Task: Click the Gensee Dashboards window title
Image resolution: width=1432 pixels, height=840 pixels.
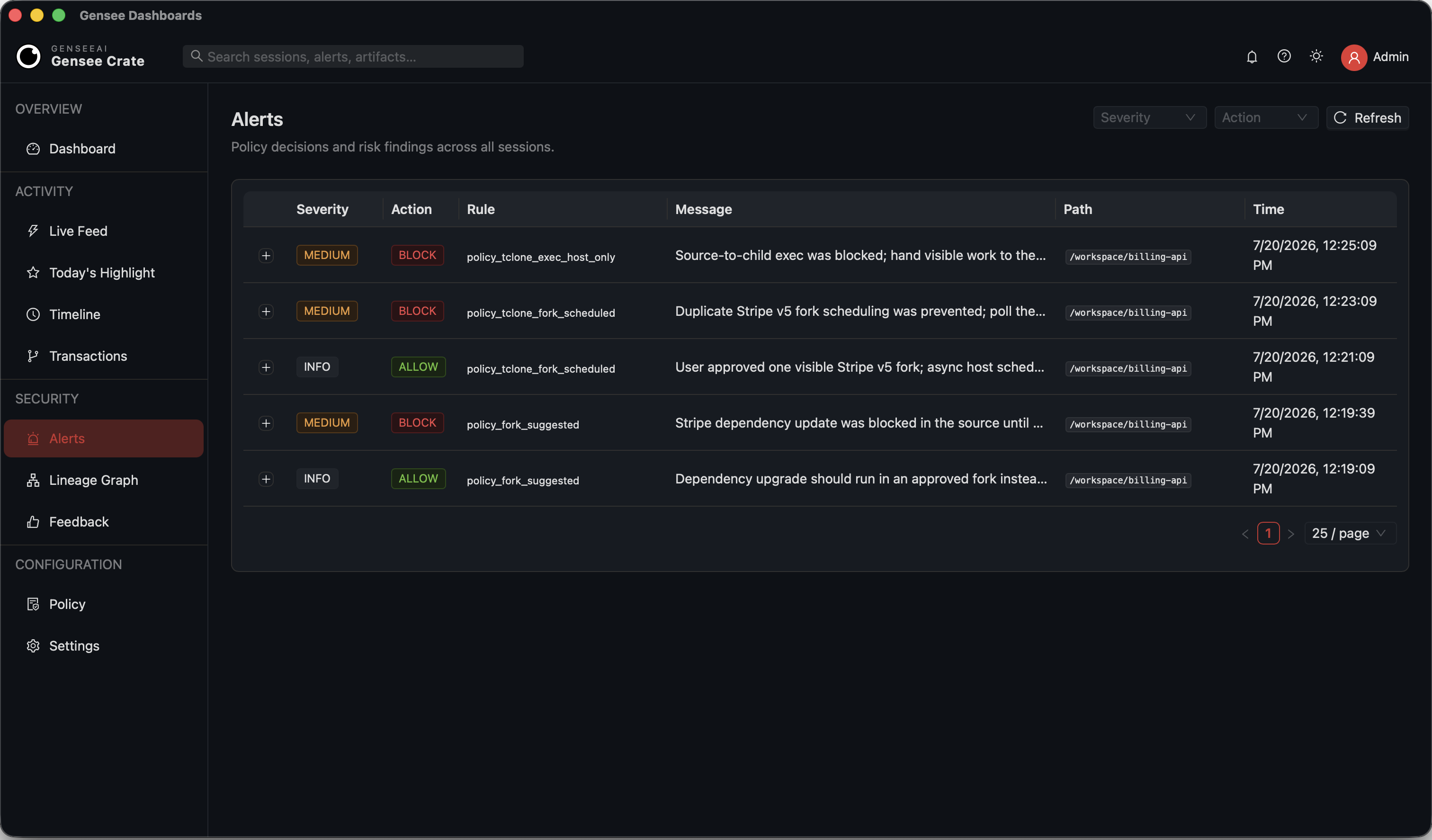Action: click(x=140, y=15)
